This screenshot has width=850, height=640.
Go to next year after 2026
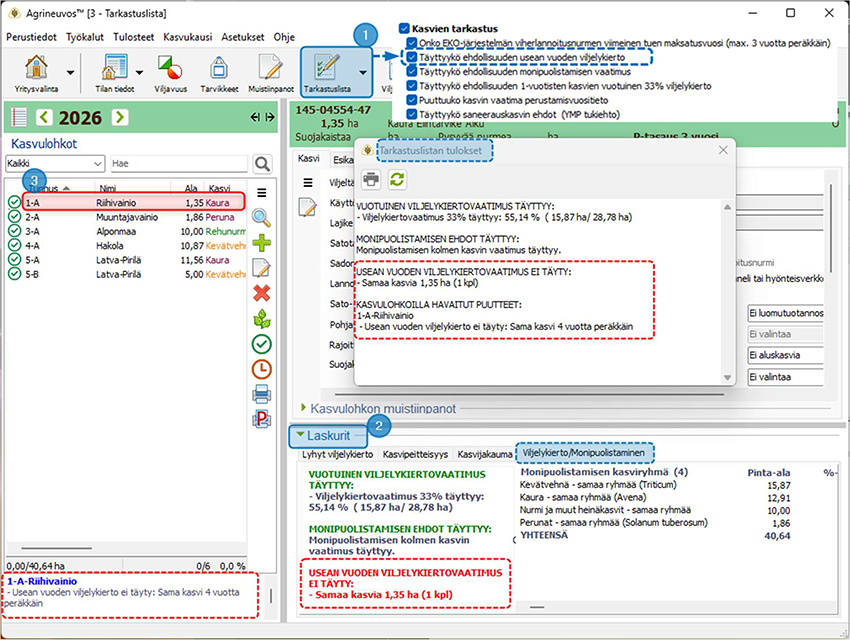point(120,118)
